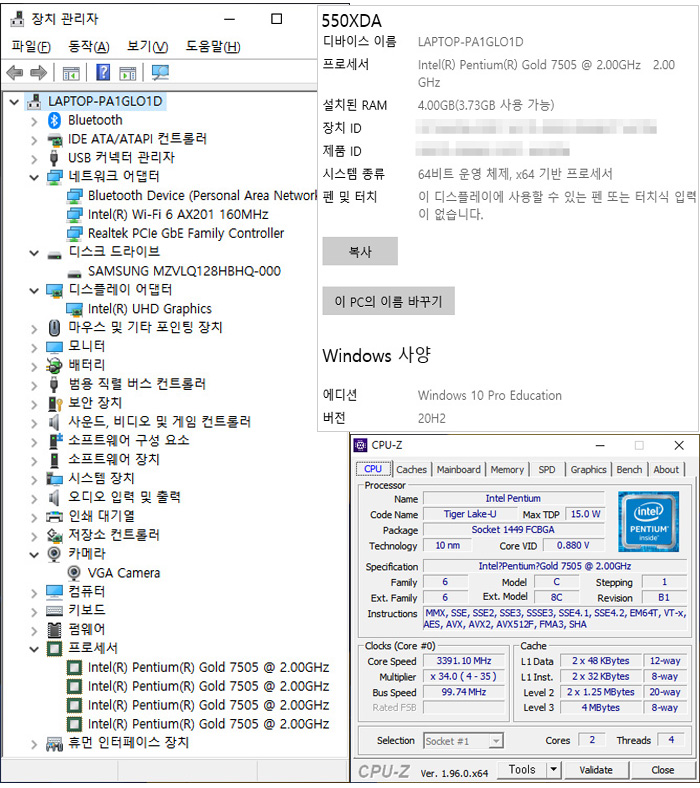The width and height of the screenshot is (700, 788).
Task: Open the 동작(A) menu
Action: (x=89, y=47)
